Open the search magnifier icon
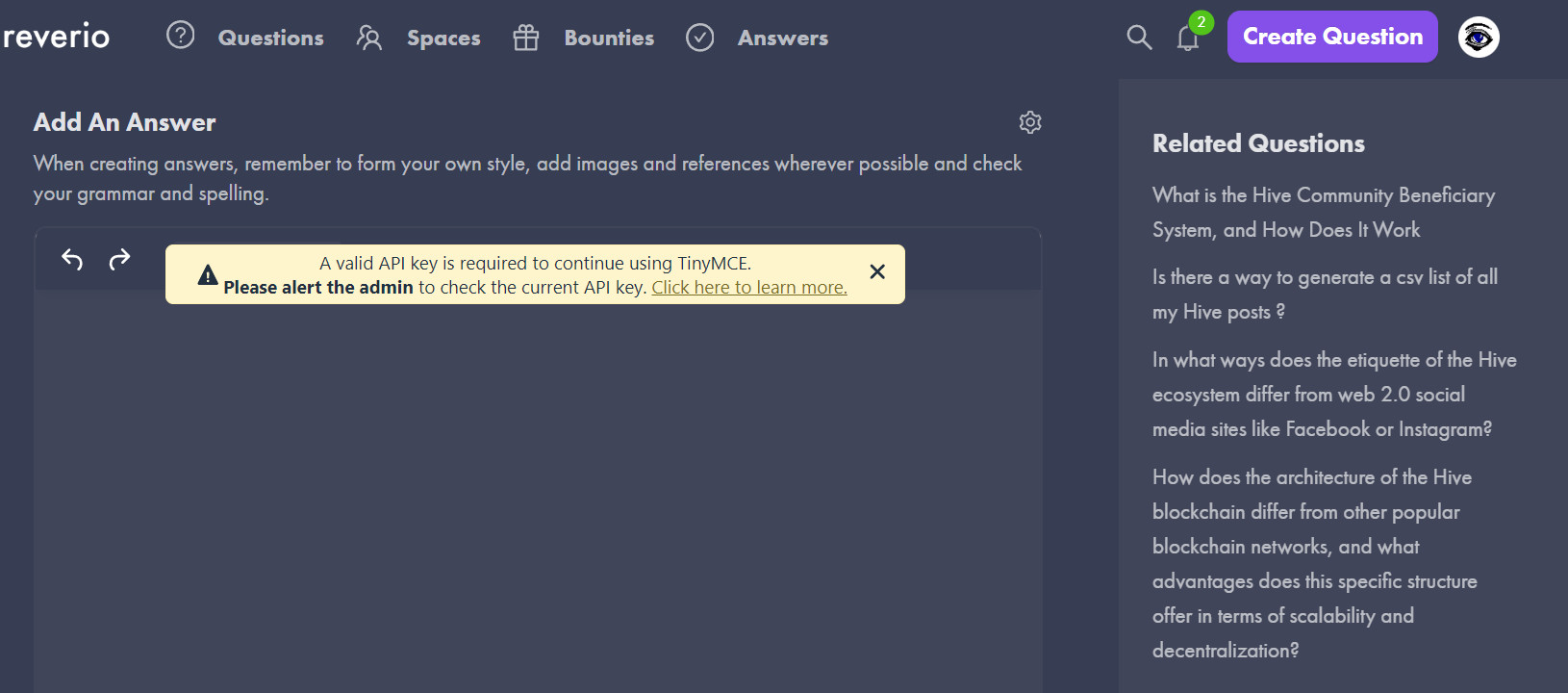 pyautogui.click(x=1139, y=38)
